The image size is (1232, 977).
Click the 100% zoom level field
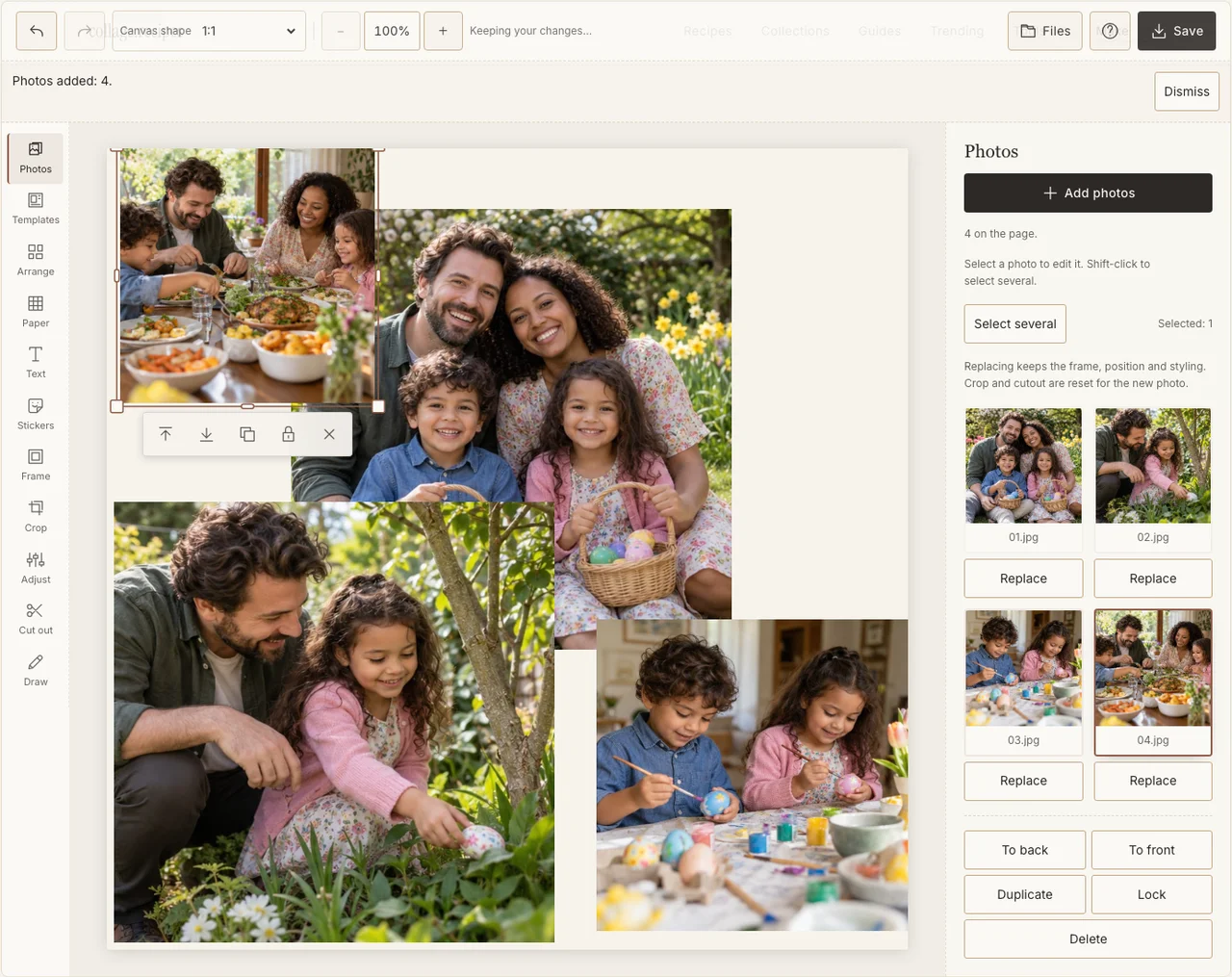392,31
